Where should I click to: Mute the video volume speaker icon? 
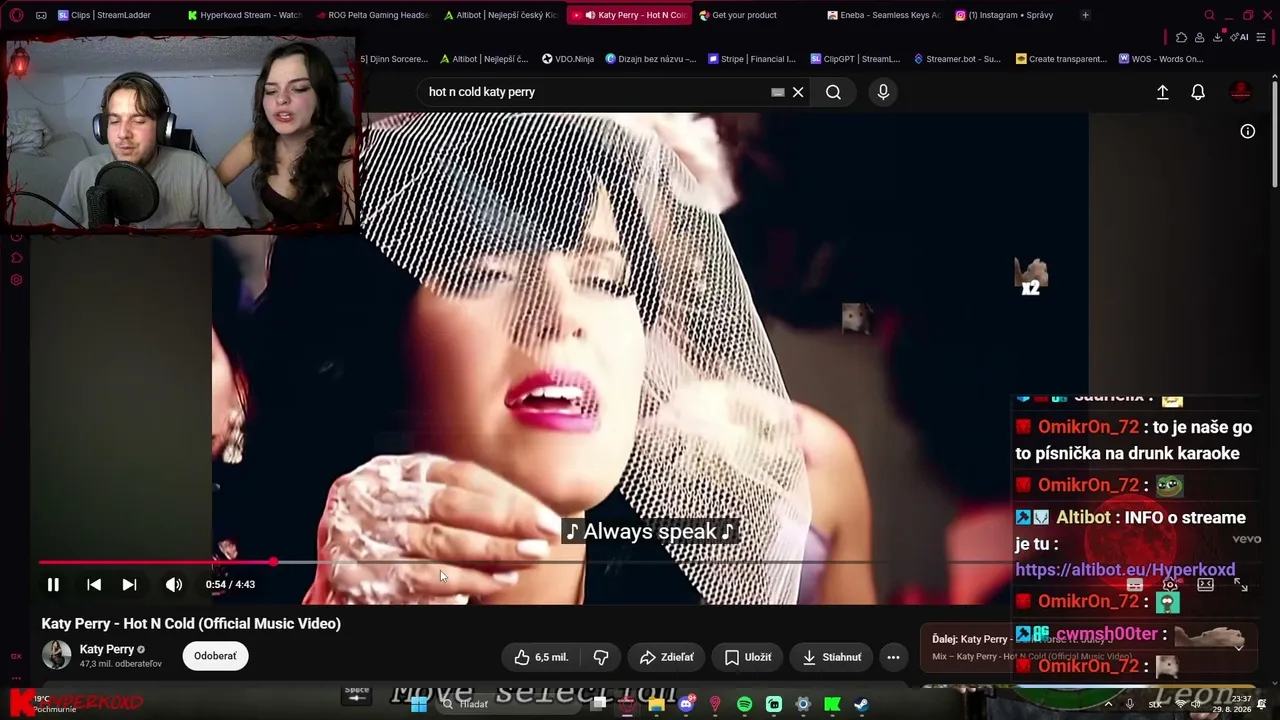pyautogui.click(x=174, y=585)
